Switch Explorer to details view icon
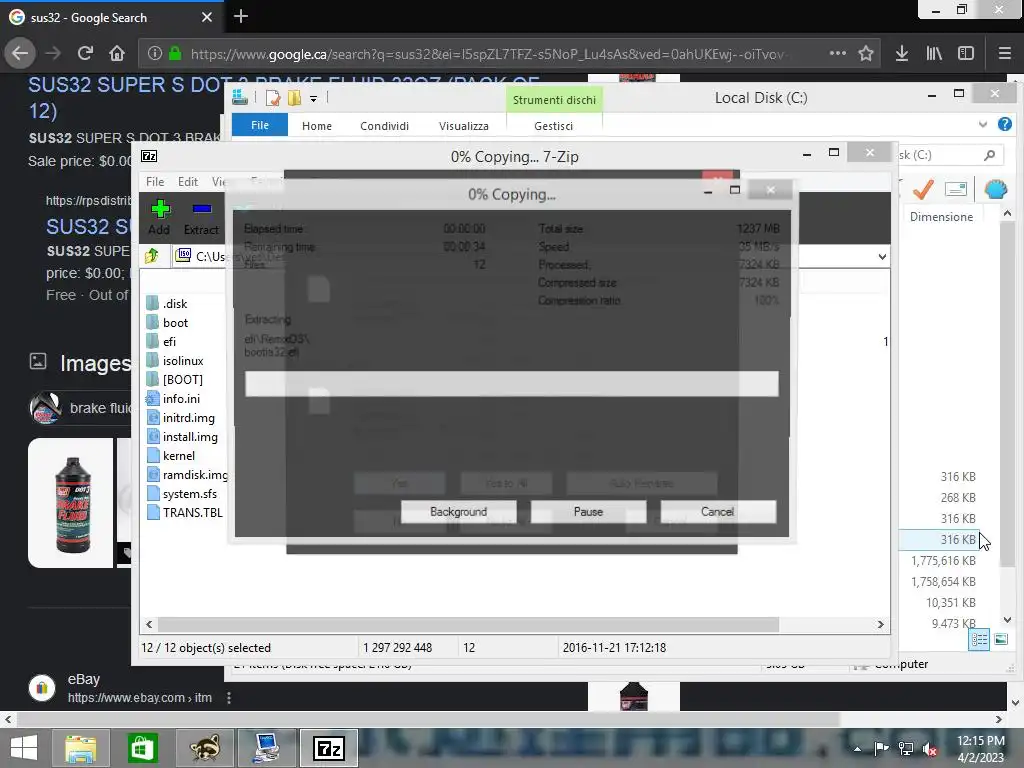 tap(979, 639)
